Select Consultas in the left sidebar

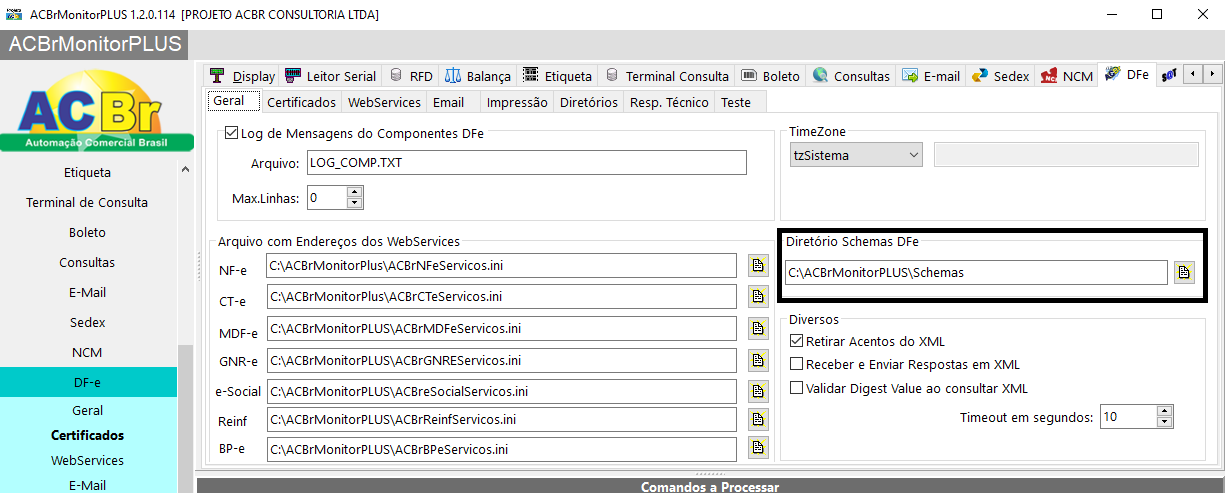click(x=88, y=262)
